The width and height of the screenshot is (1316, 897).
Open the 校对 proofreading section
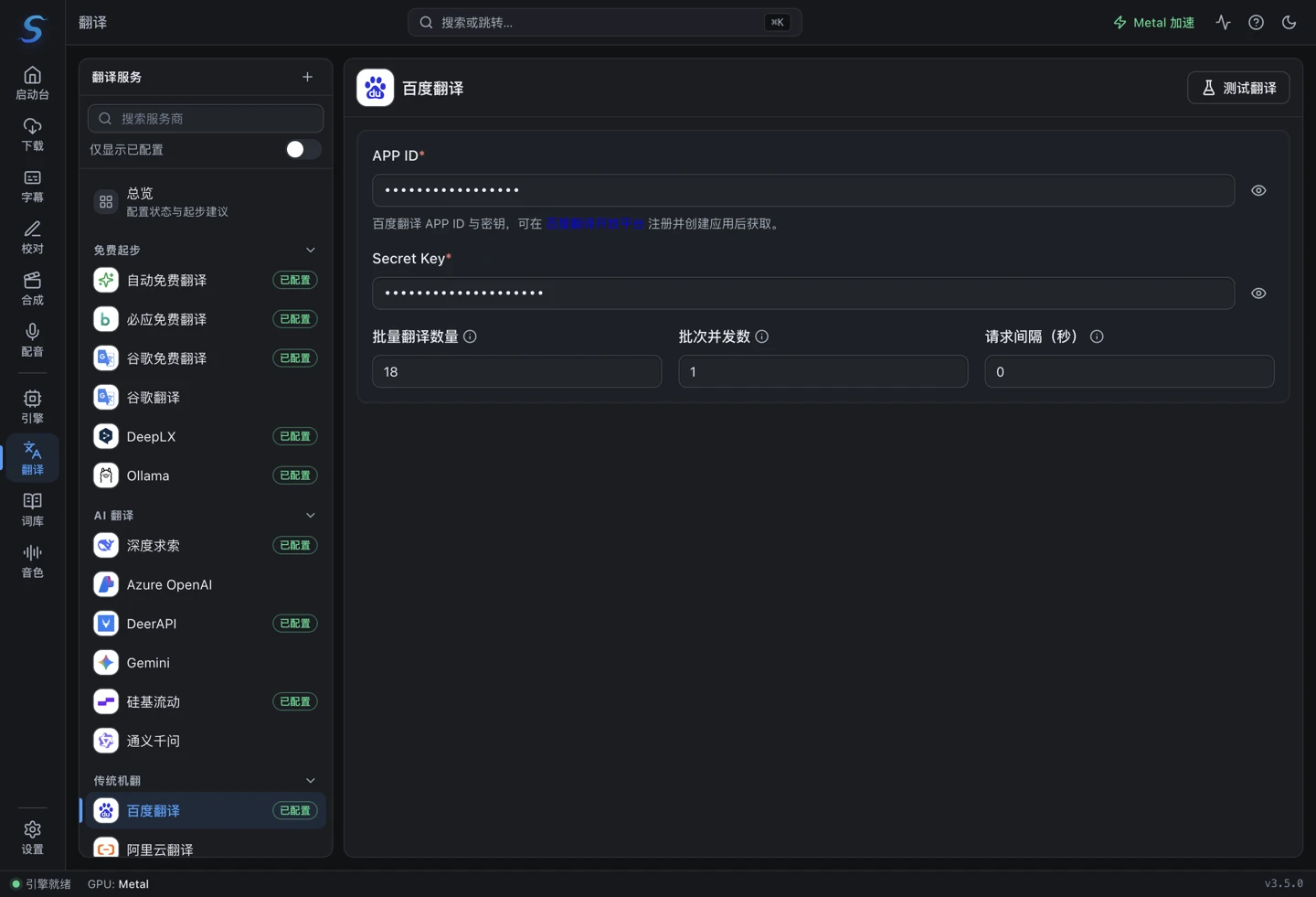[x=32, y=237]
